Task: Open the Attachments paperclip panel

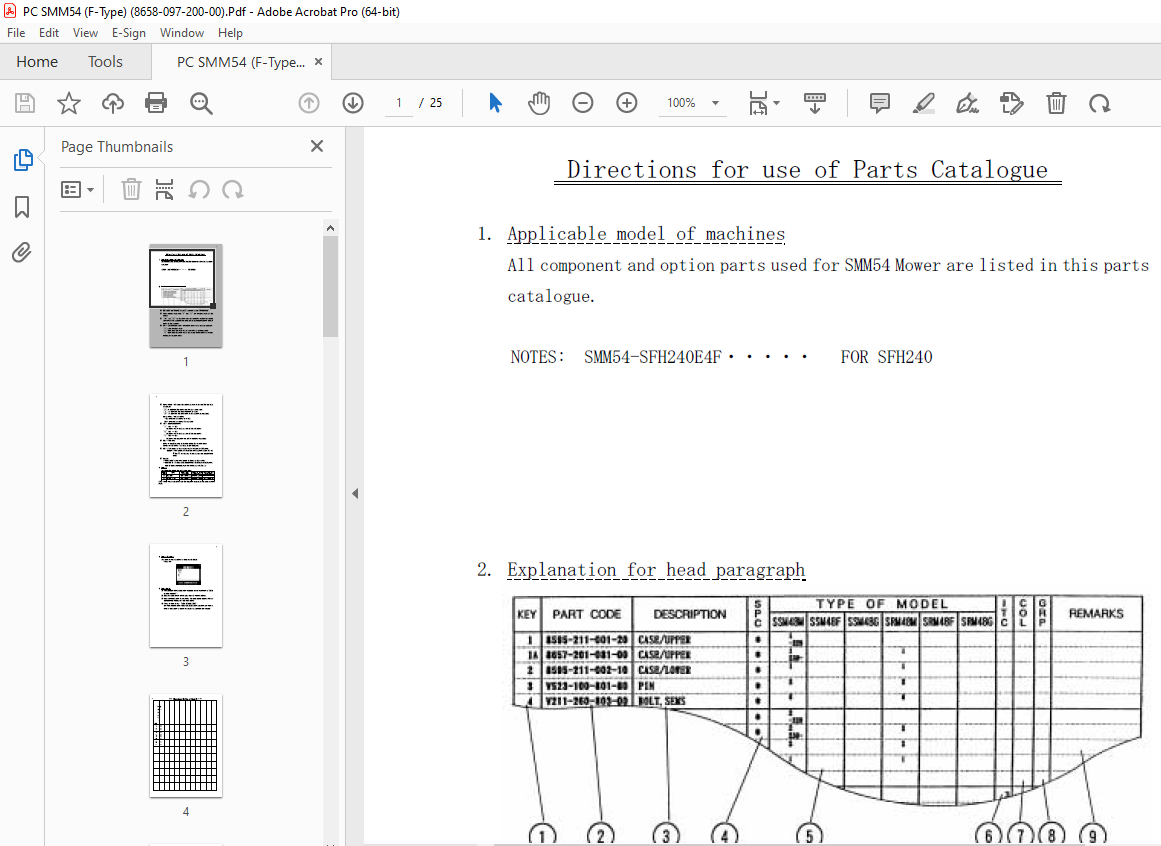Action: [x=22, y=252]
